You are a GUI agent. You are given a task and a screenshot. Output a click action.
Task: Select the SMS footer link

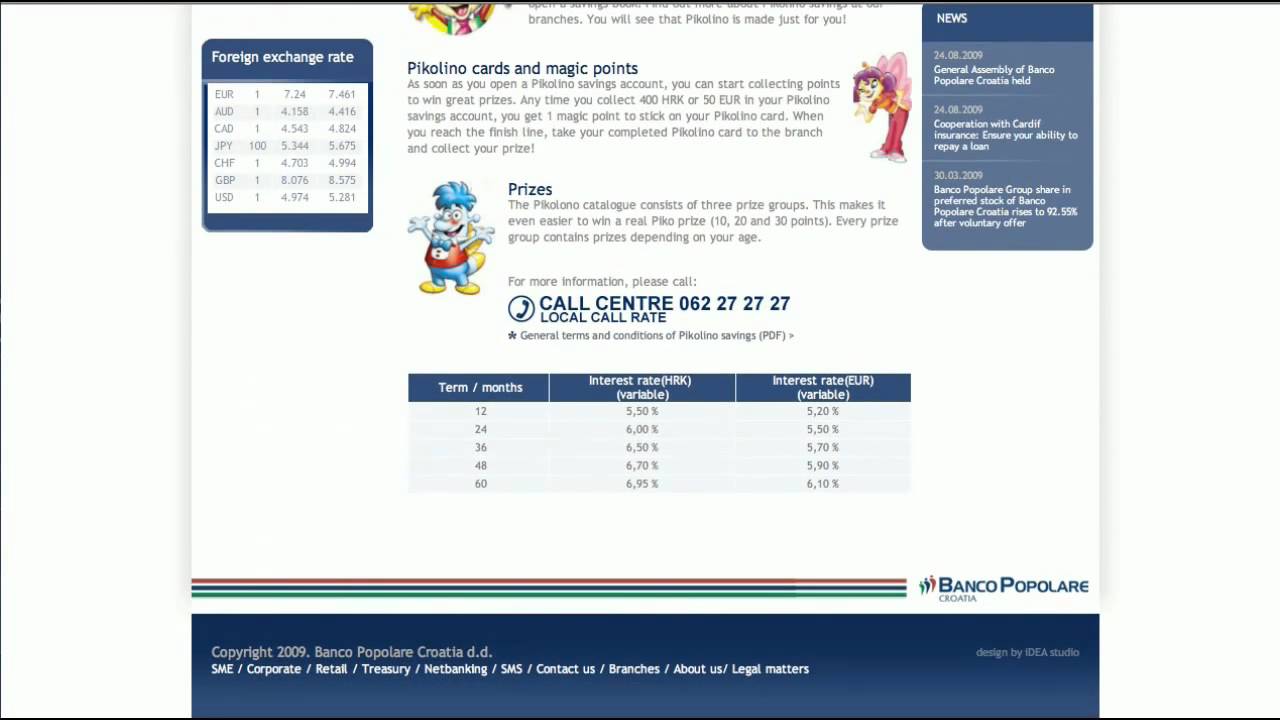click(511, 669)
